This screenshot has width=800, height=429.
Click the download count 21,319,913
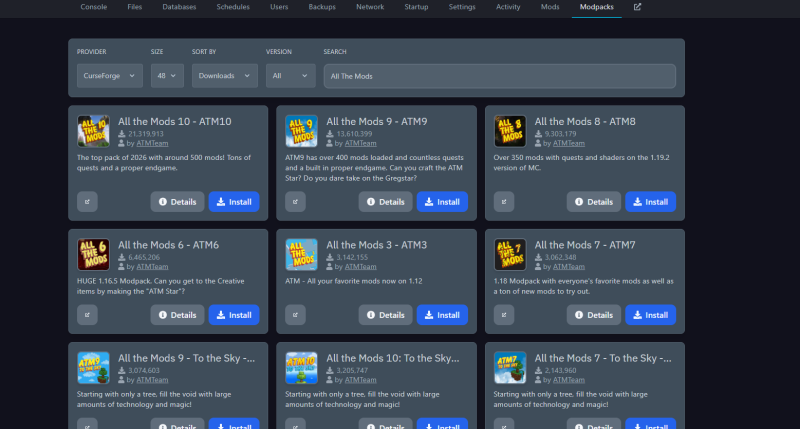pos(145,134)
